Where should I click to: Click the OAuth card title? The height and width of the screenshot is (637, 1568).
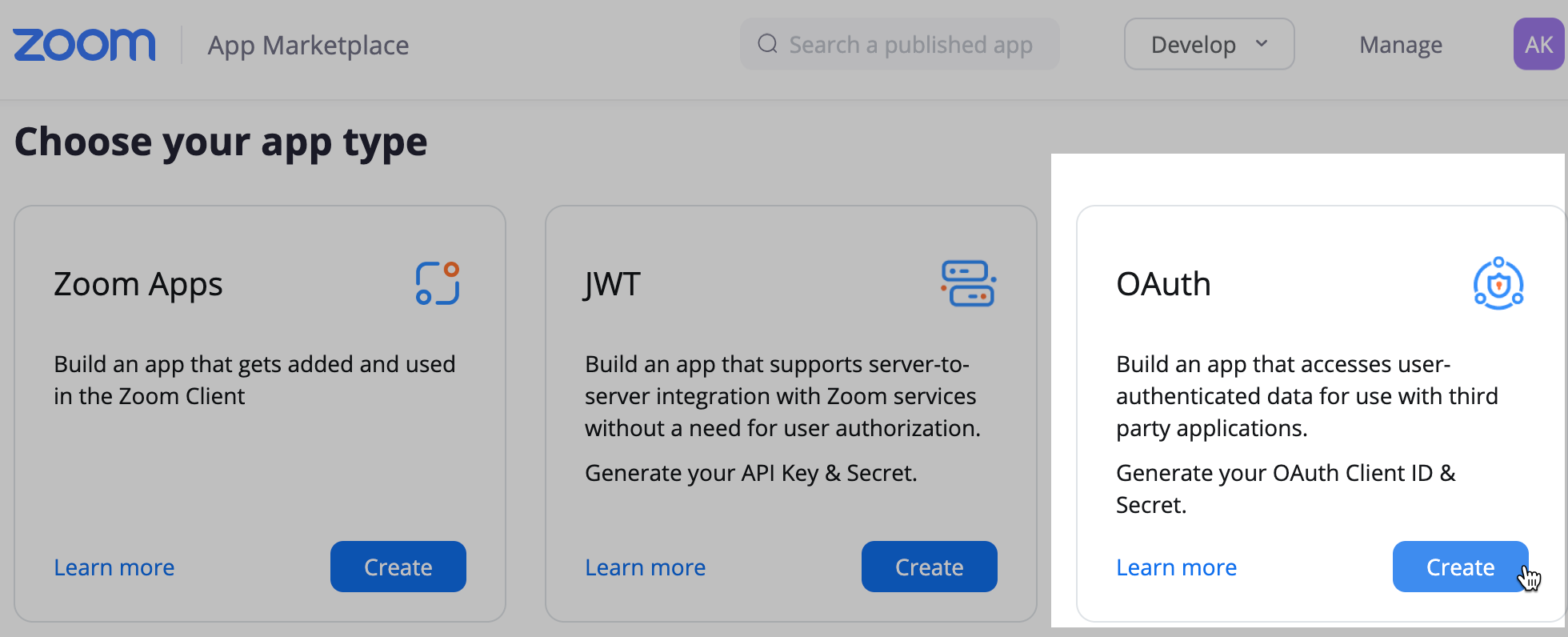pos(1164,284)
